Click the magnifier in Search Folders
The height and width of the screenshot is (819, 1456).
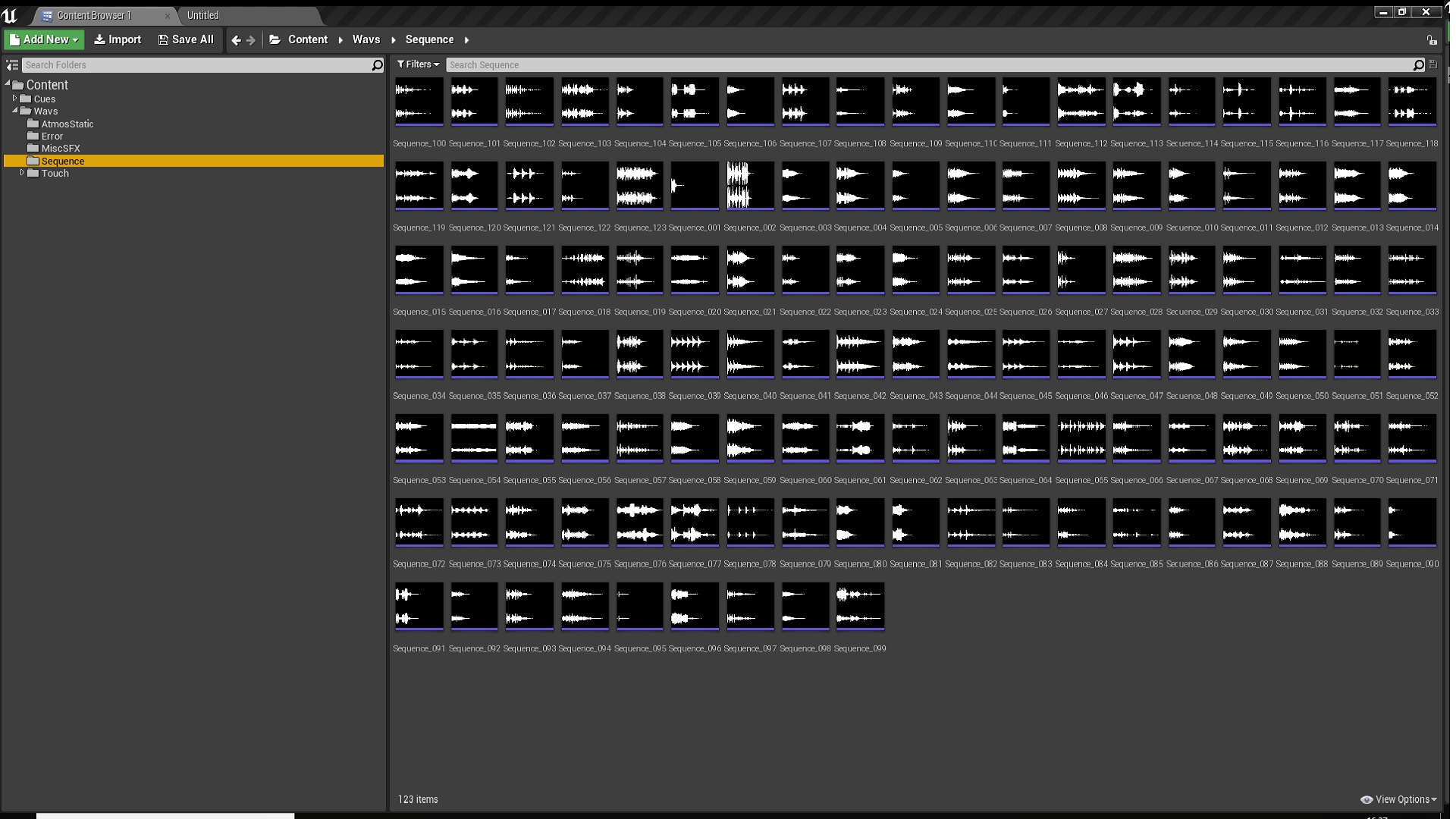377,65
